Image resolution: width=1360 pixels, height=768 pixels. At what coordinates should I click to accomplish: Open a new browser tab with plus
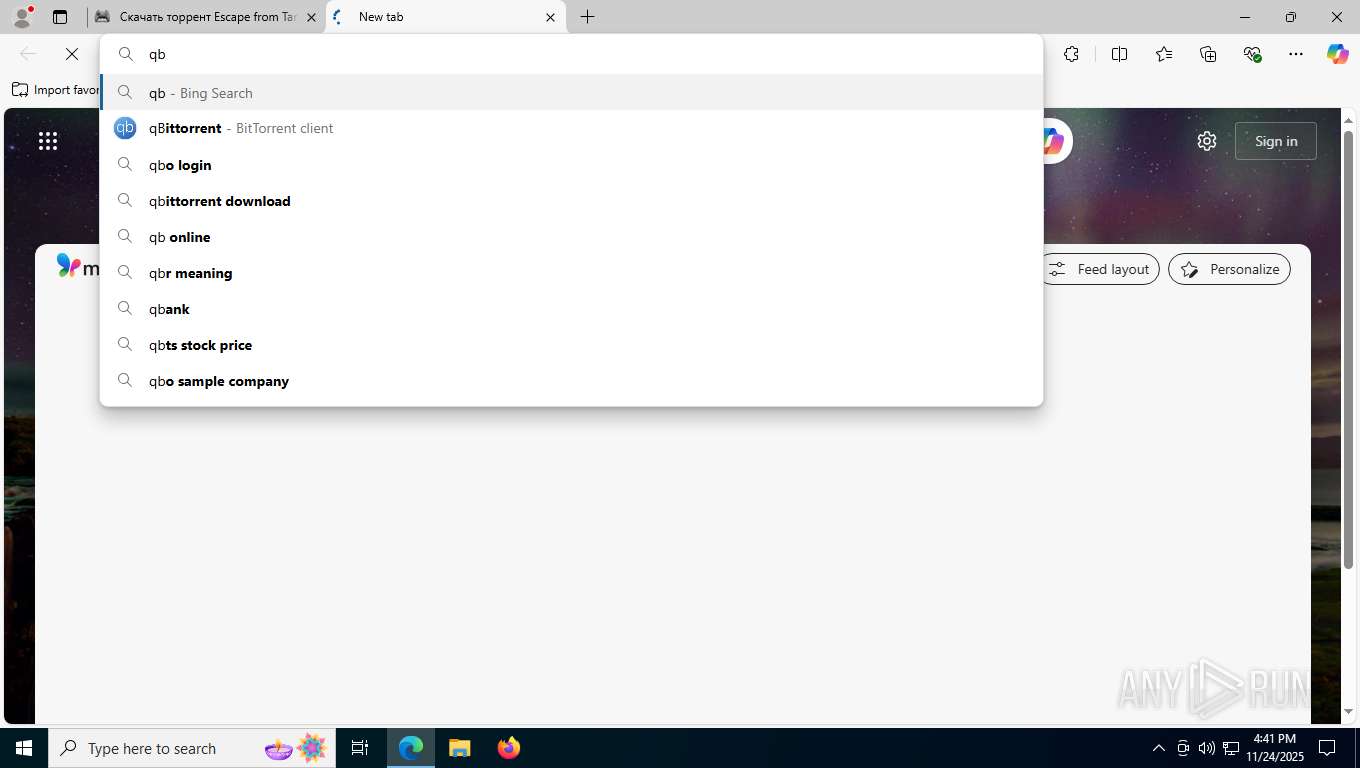587,17
